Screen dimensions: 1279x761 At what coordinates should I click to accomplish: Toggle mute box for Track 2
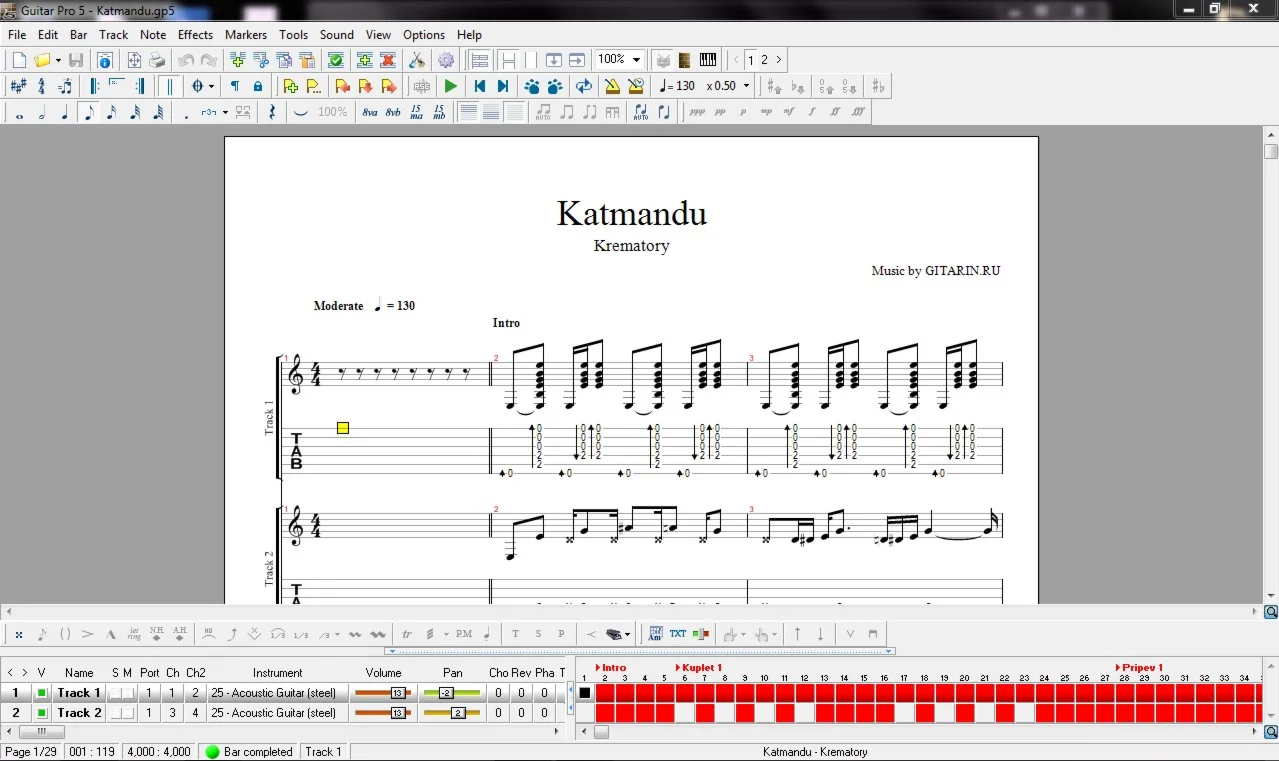pyautogui.click(x=127, y=713)
